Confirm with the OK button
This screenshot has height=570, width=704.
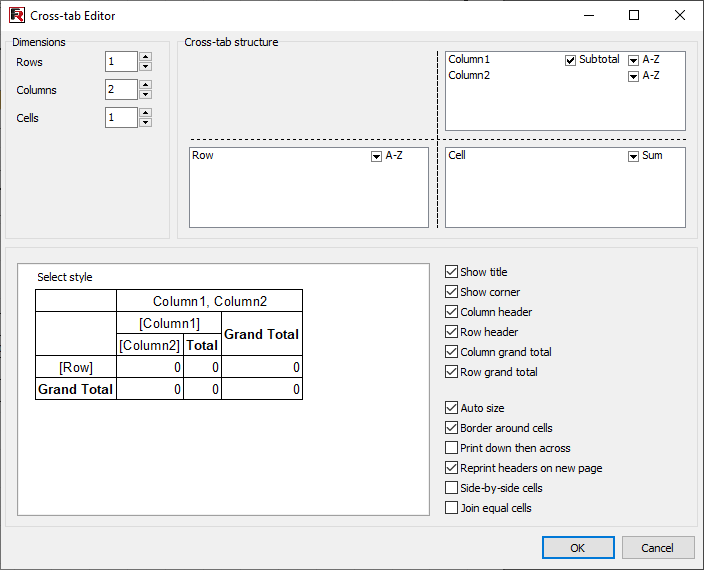point(578,548)
